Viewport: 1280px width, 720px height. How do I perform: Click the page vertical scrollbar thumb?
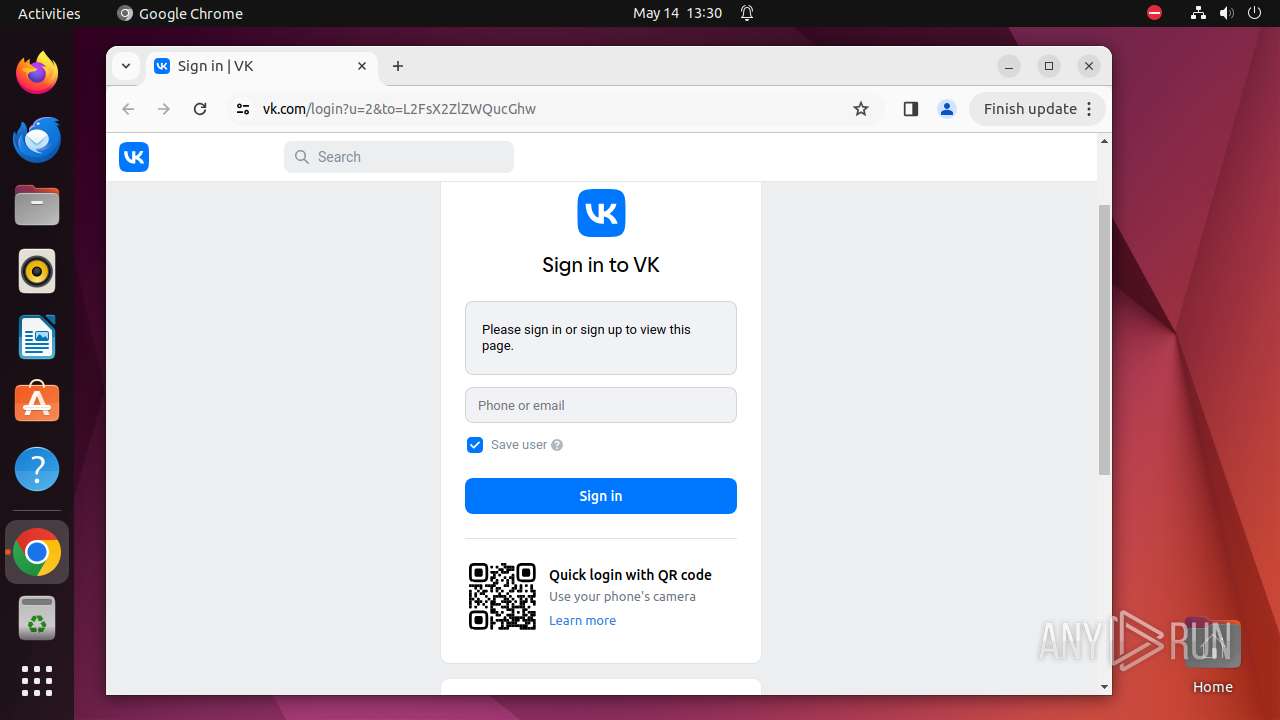(x=1104, y=340)
